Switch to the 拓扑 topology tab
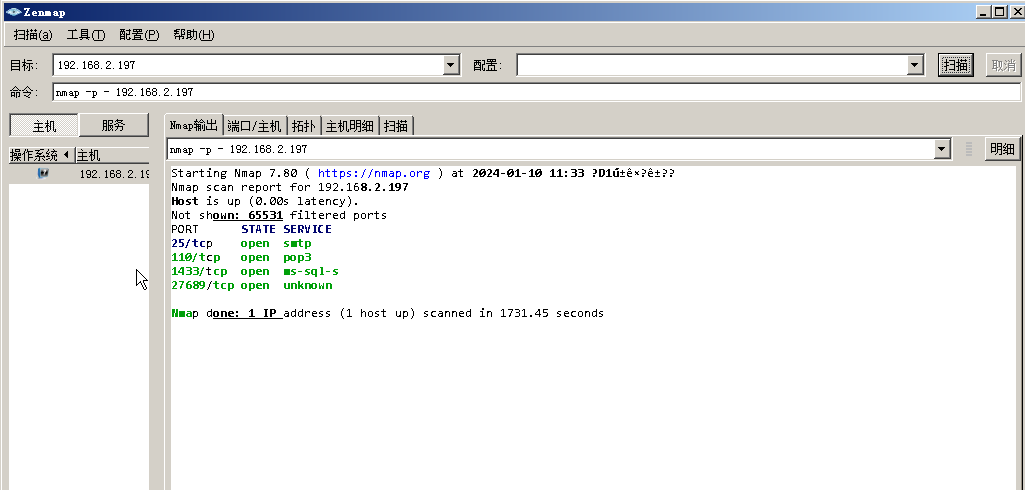1025x490 pixels. pyautogui.click(x=304, y=126)
